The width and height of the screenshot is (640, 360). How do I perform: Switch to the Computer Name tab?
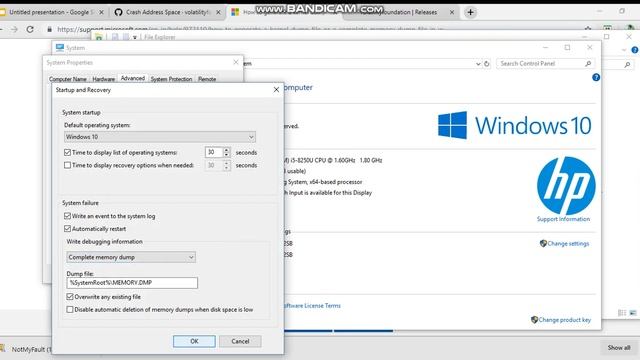coord(68,79)
